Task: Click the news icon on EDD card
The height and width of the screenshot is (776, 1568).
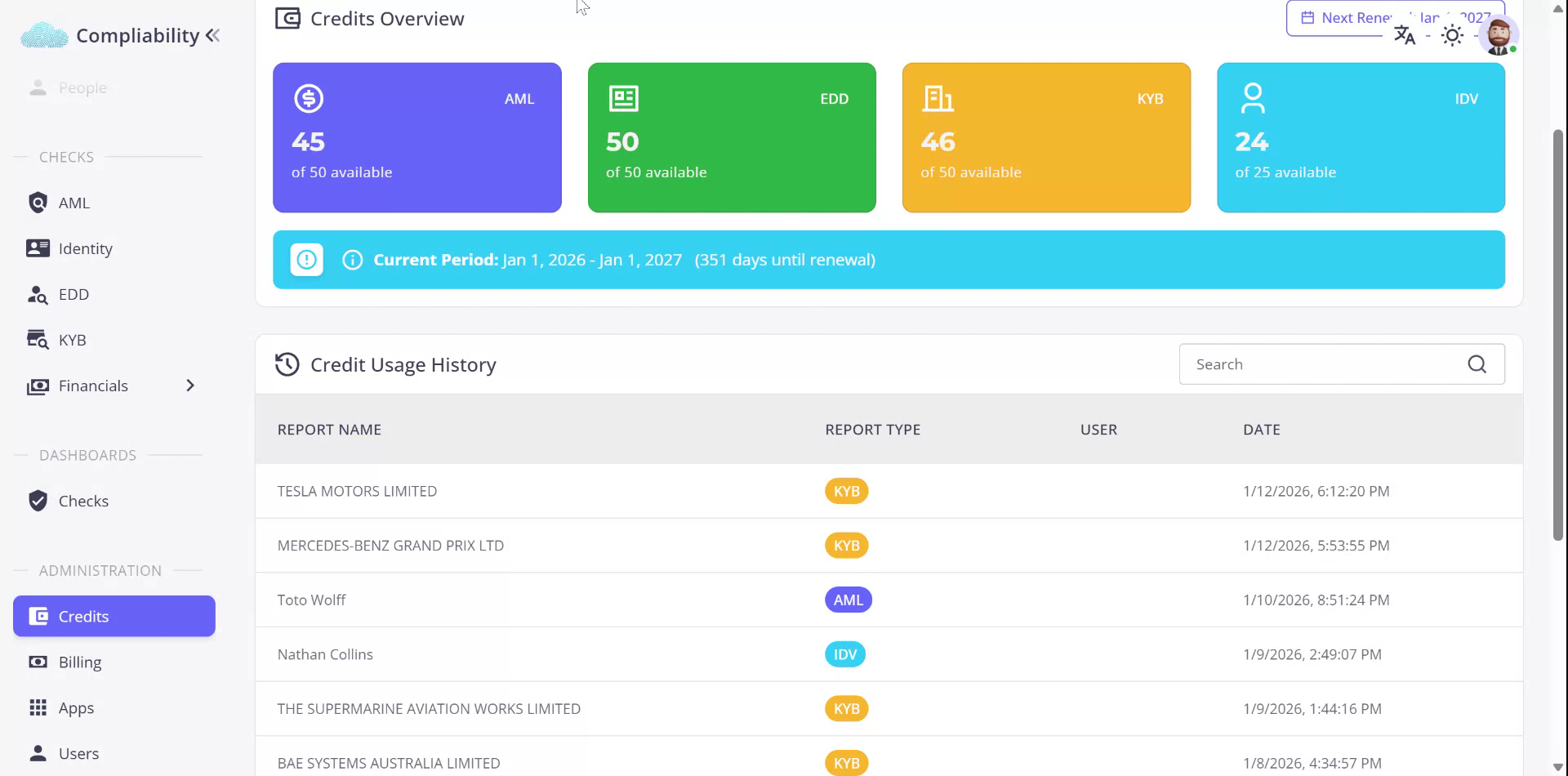Action: (x=623, y=99)
